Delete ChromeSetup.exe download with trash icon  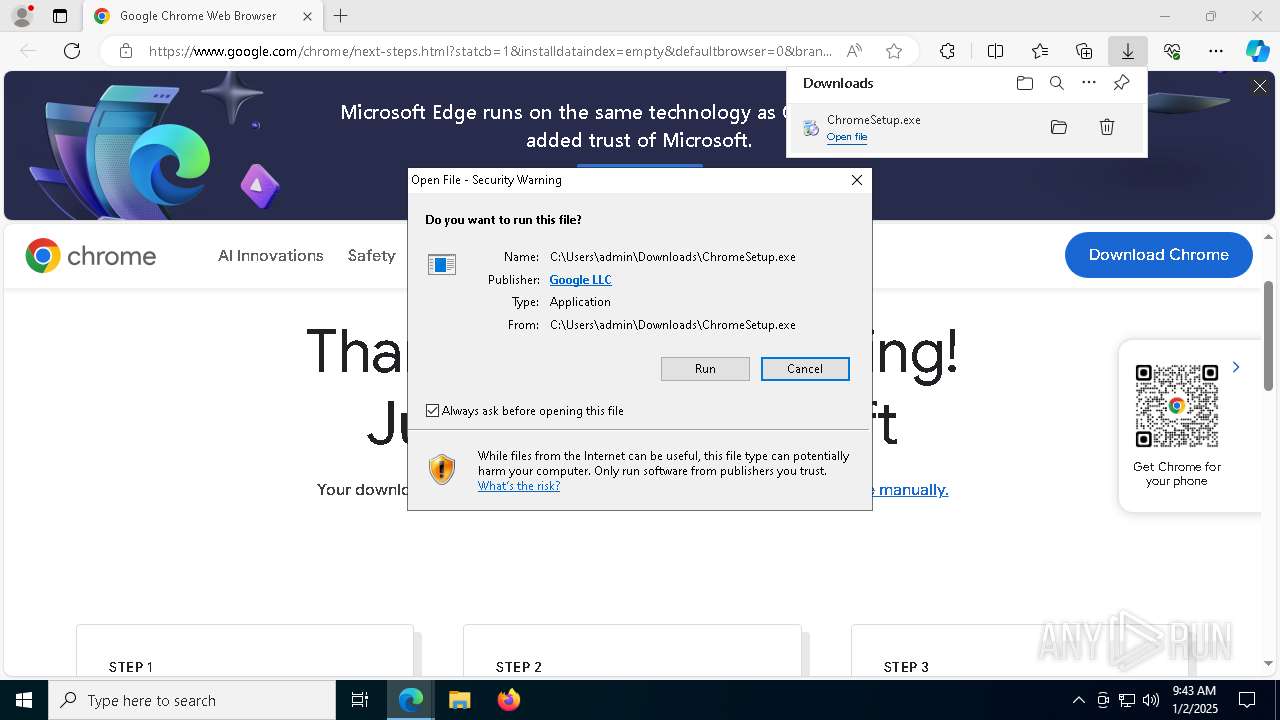(1107, 127)
